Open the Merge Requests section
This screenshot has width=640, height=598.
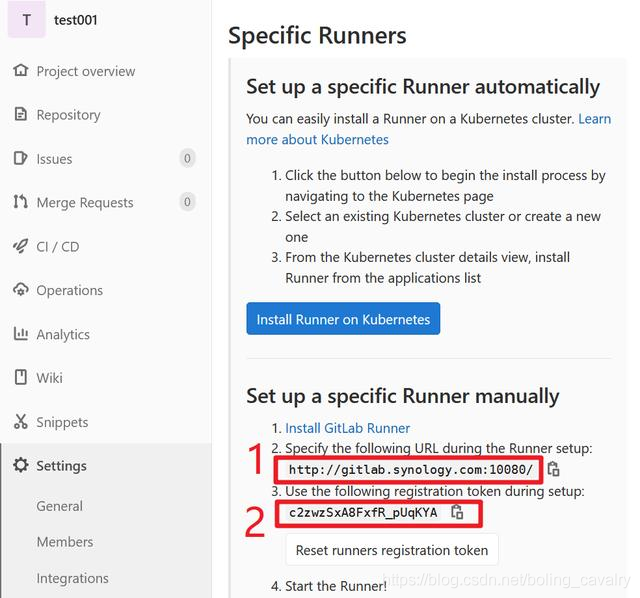[85, 203]
